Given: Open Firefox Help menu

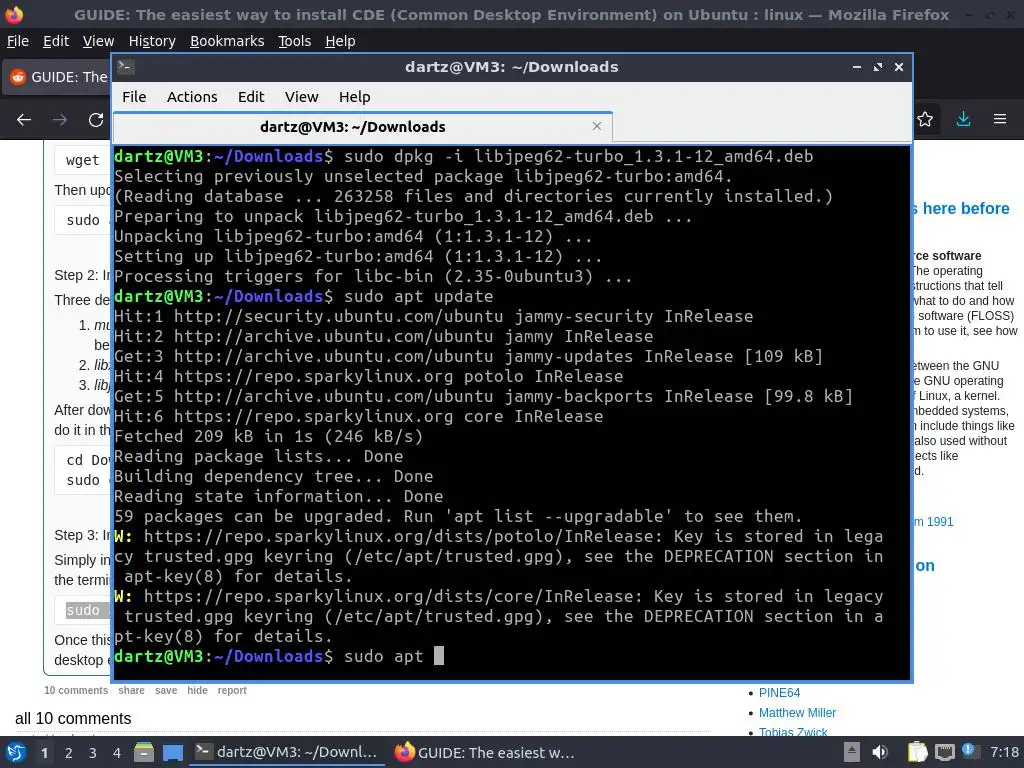Looking at the screenshot, I should 340,41.
